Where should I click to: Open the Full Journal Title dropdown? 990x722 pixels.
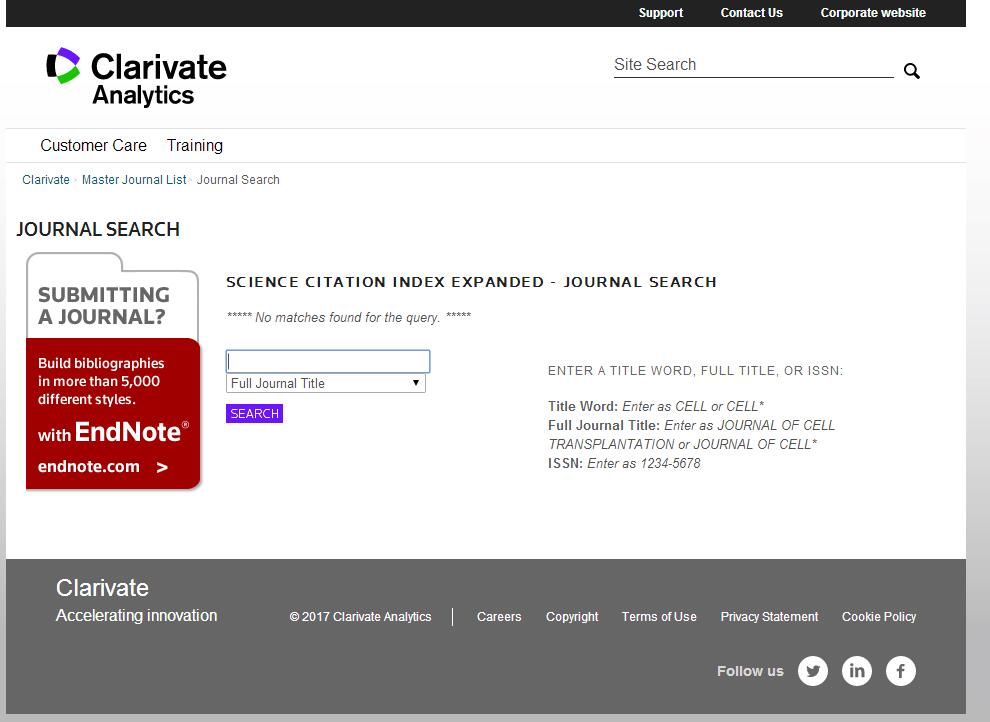pyautogui.click(x=327, y=382)
